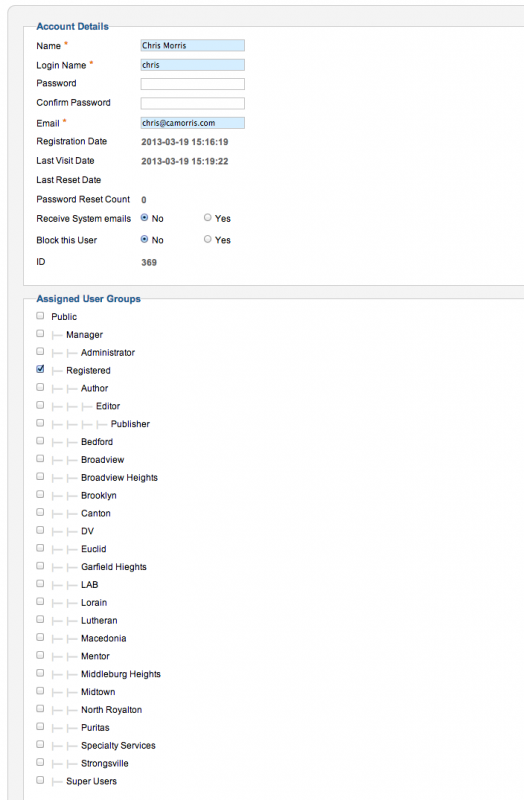
Task: Uncheck the Registered group checkbox
Action: click(x=40, y=369)
